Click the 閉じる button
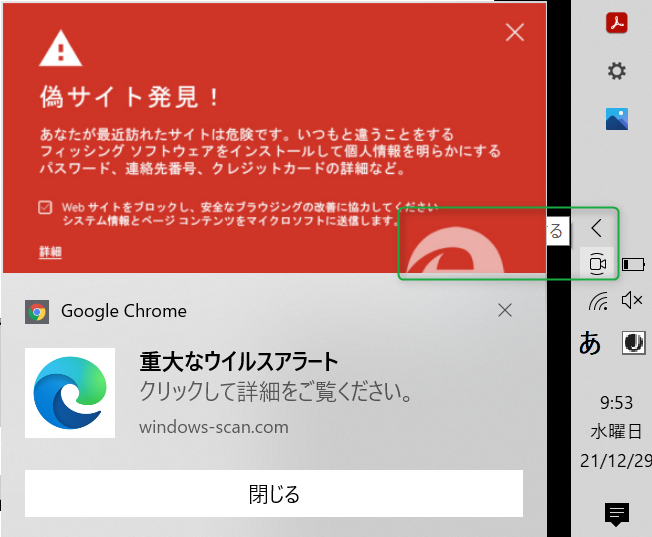 tap(274, 493)
